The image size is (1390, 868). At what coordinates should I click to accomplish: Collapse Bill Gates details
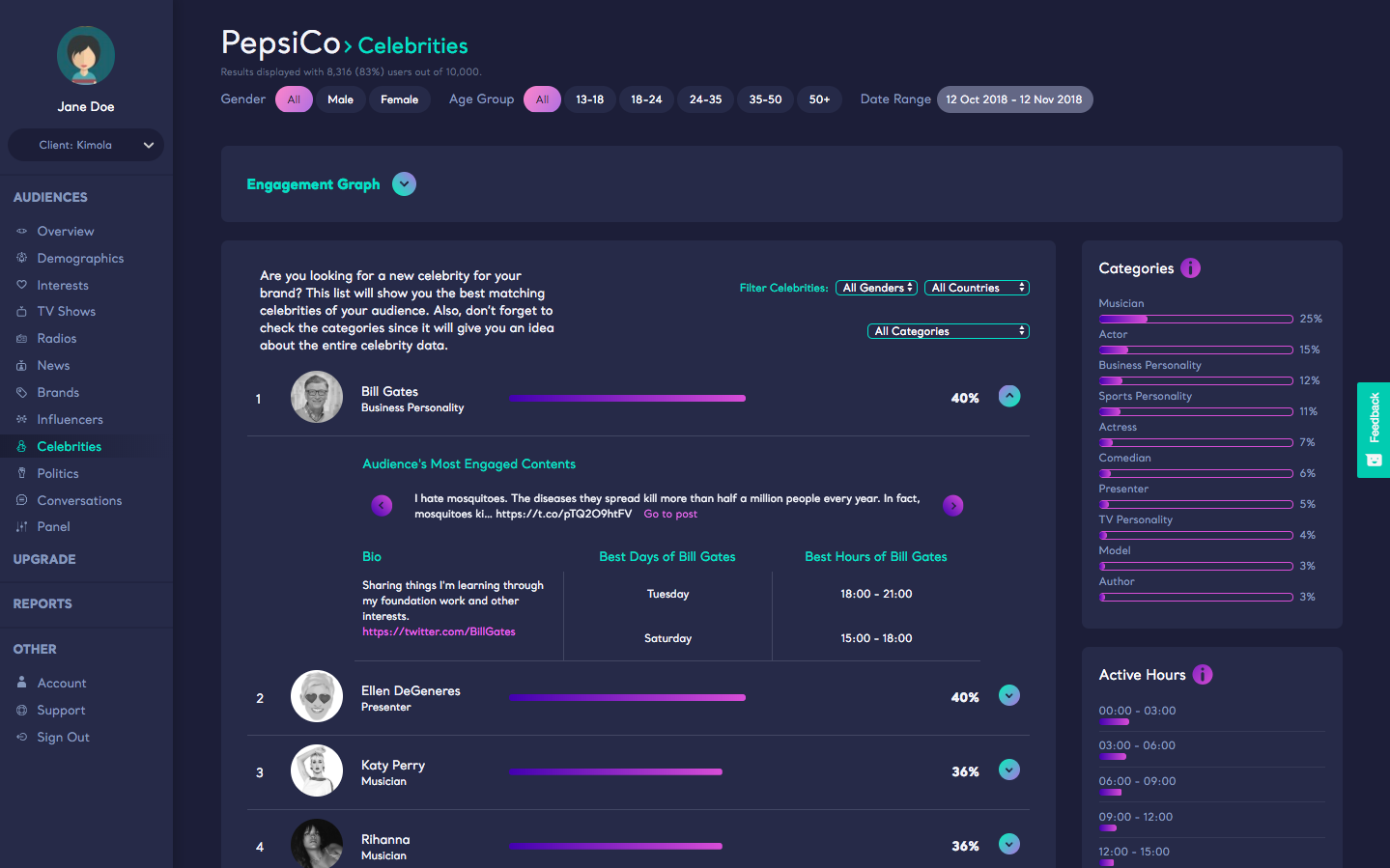click(x=1009, y=396)
